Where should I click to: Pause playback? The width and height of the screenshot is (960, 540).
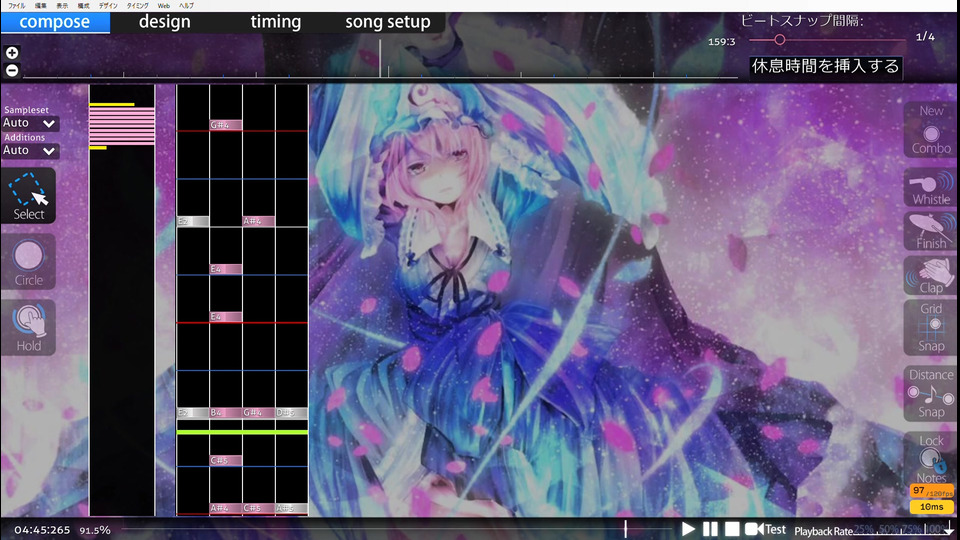coord(710,529)
